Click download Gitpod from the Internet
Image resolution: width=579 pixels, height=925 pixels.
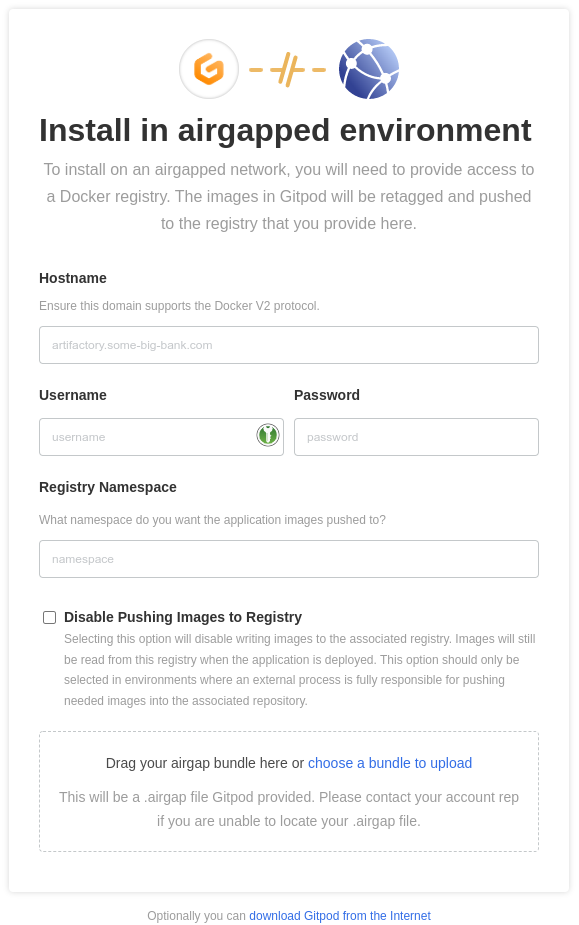click(339, 916)
